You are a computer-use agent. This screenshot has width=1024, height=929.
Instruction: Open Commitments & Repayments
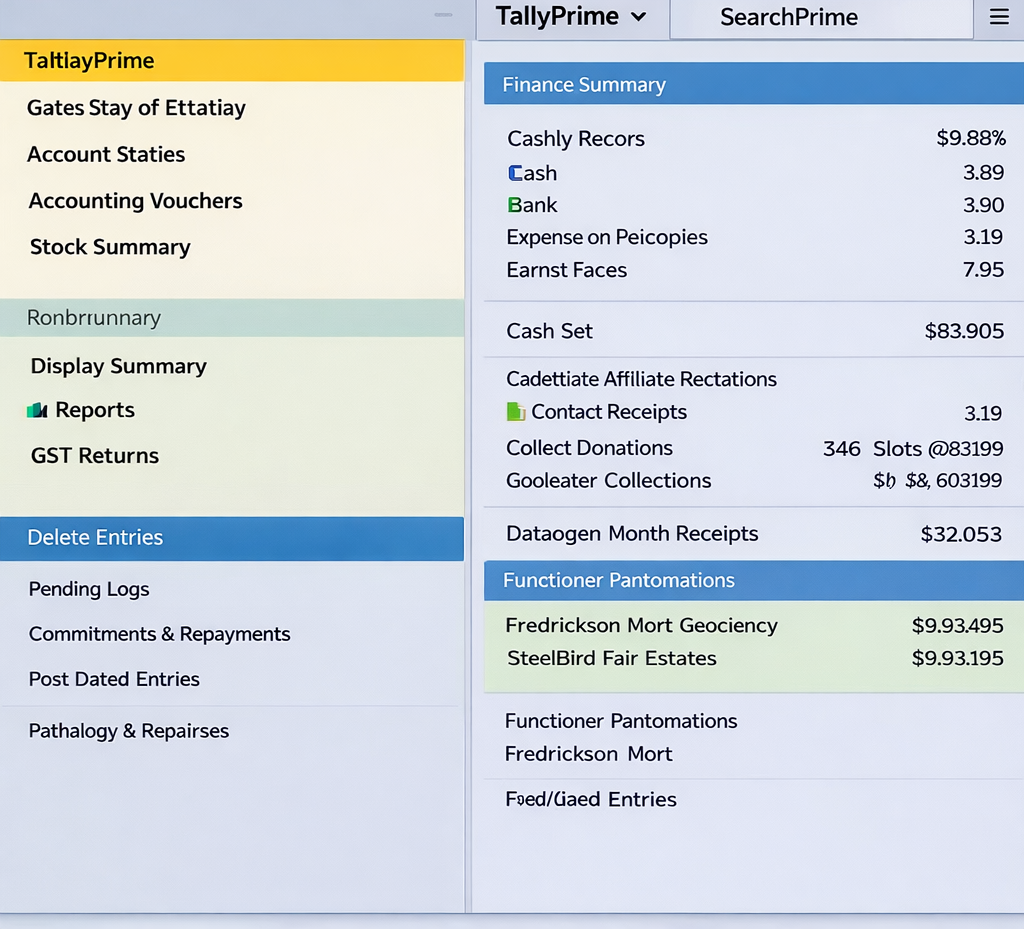159,634
